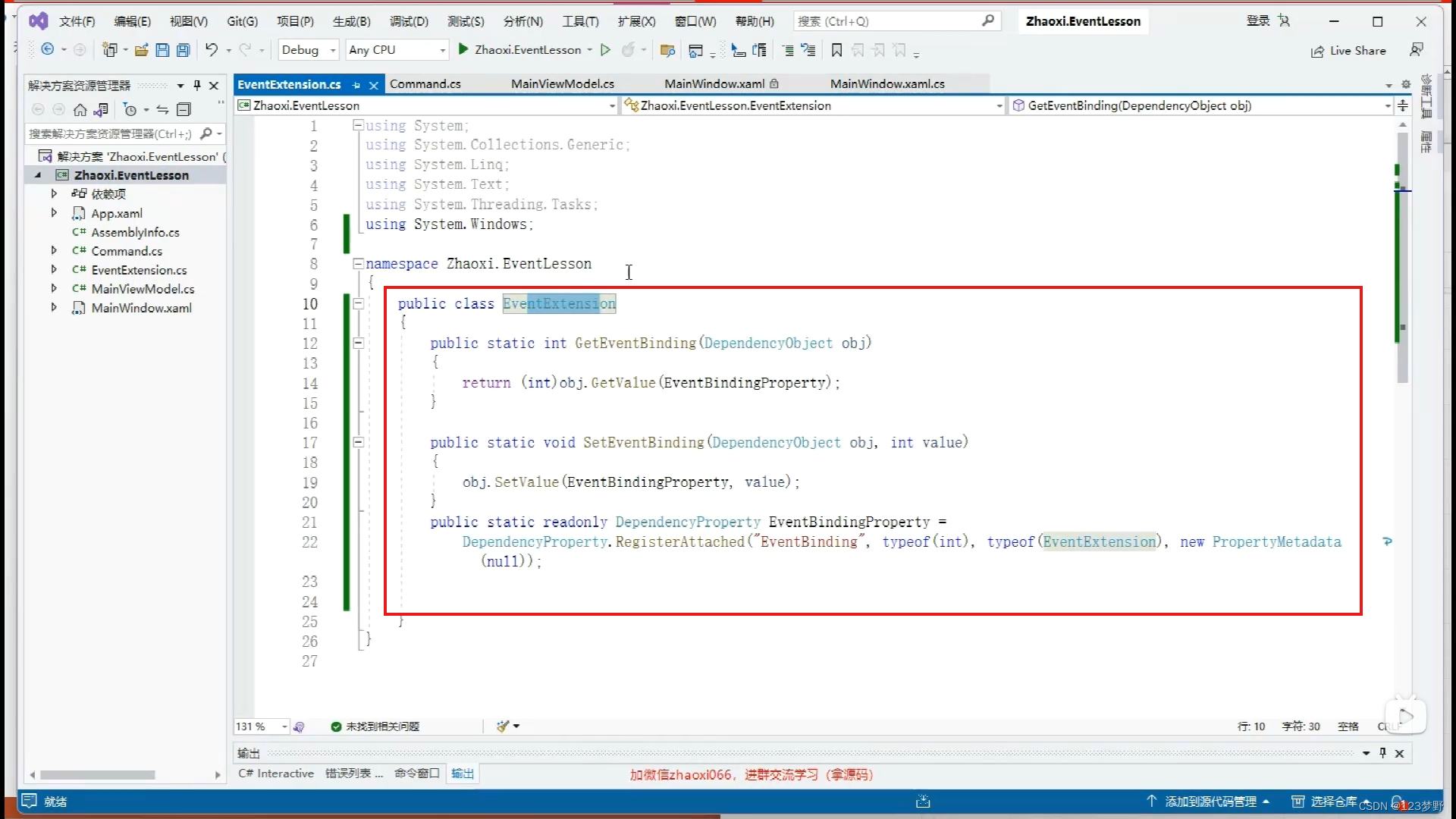Collapse the GetEventBinding method block
The width and height of the screenshot is (1456, 819).
358,343
